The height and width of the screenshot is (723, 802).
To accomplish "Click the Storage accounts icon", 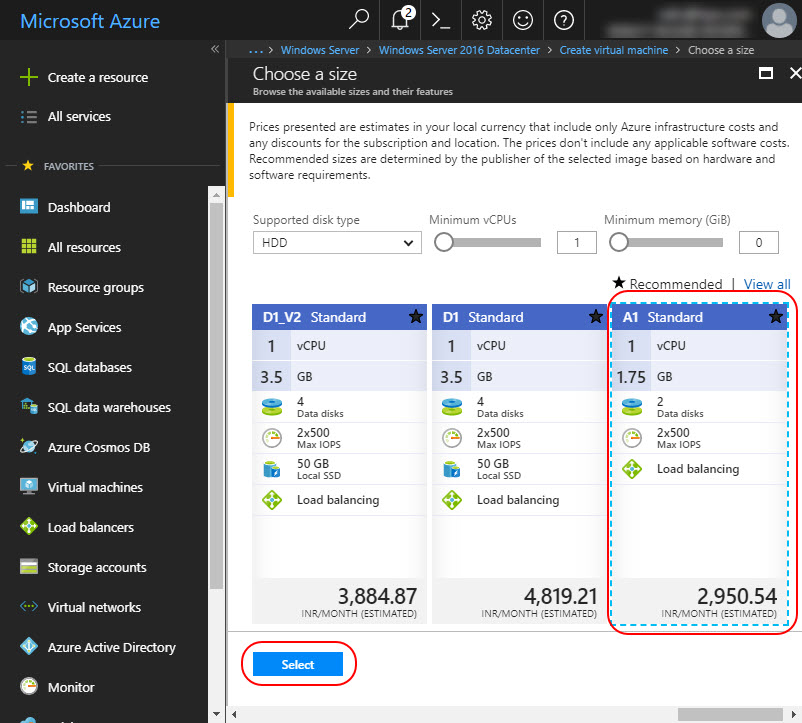I will pyautogui.click(x=29, y=567).
